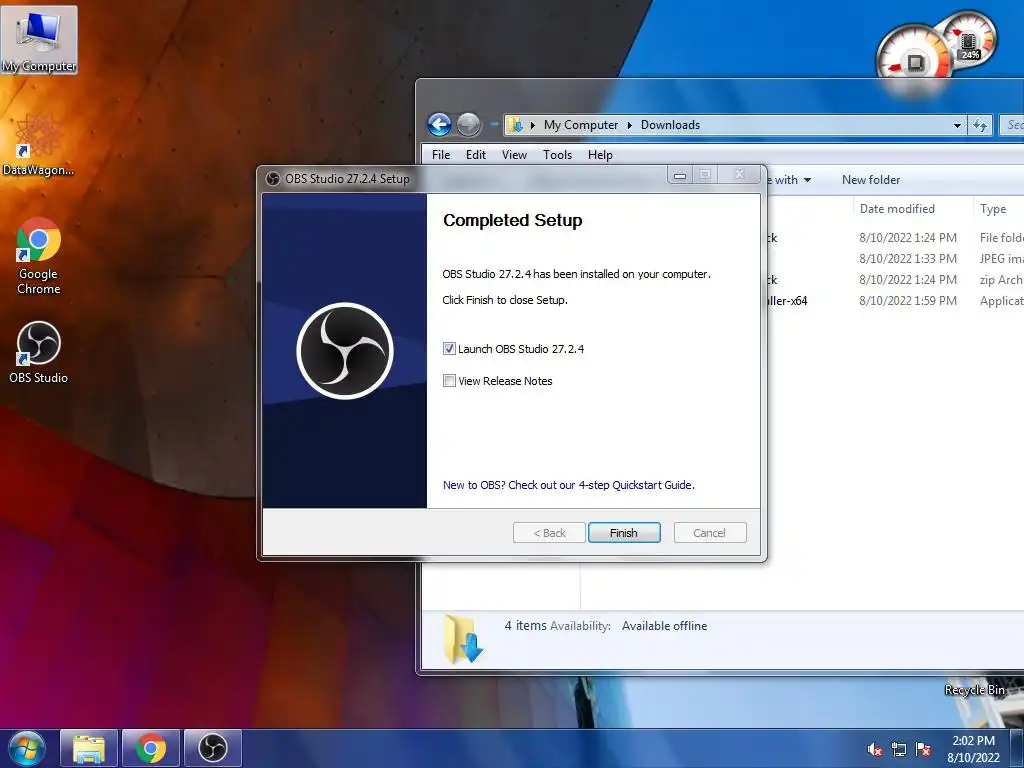Click the 'Available offline' status text

tap(664, 626)
